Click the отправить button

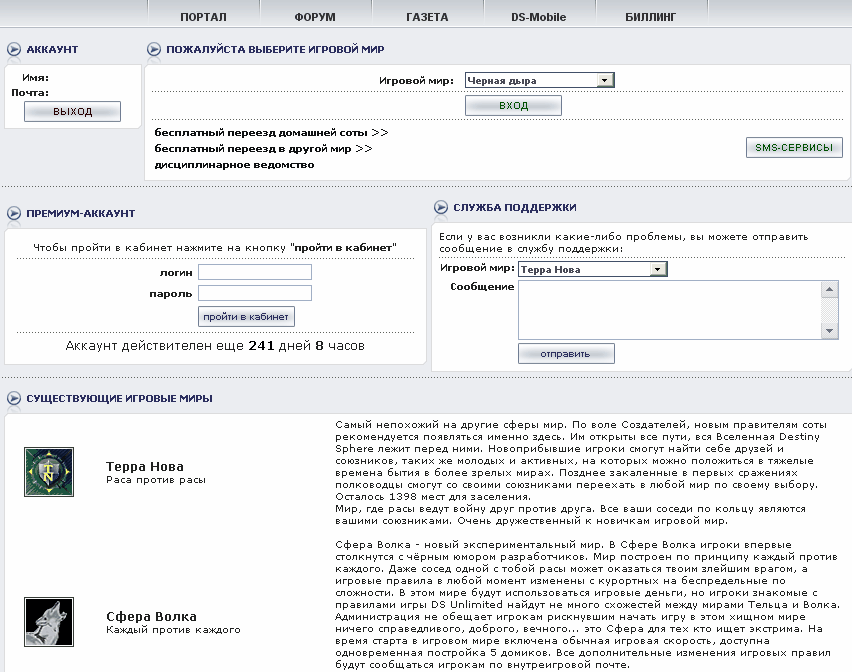pyautogui.click(x=566, y=354)
